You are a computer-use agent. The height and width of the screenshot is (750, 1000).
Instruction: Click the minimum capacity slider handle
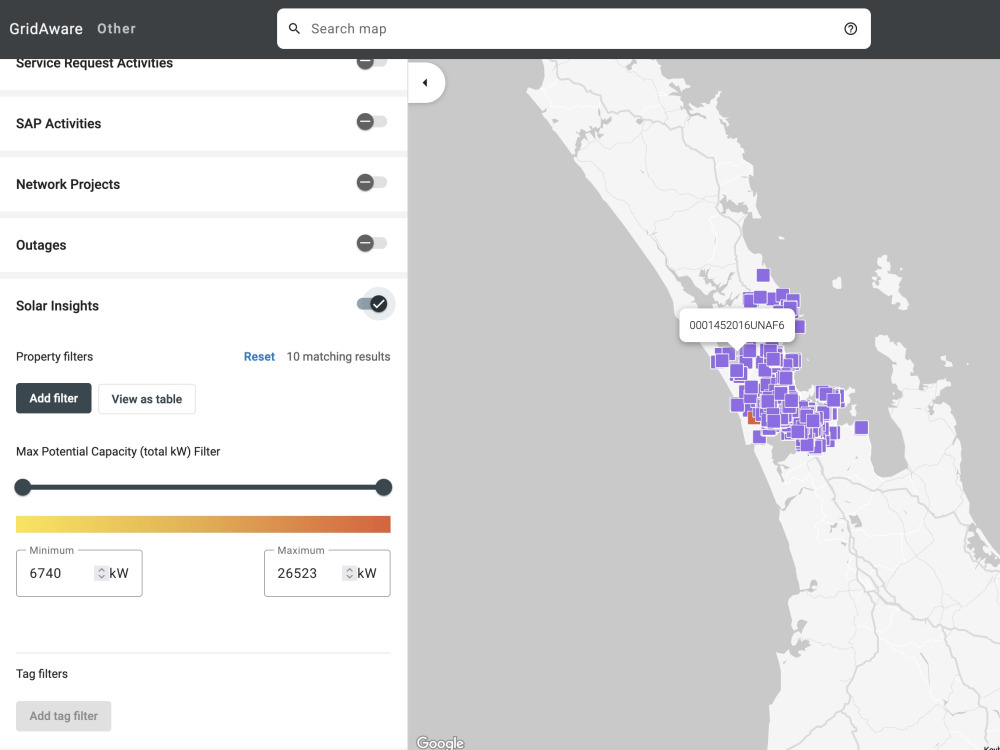23,487
